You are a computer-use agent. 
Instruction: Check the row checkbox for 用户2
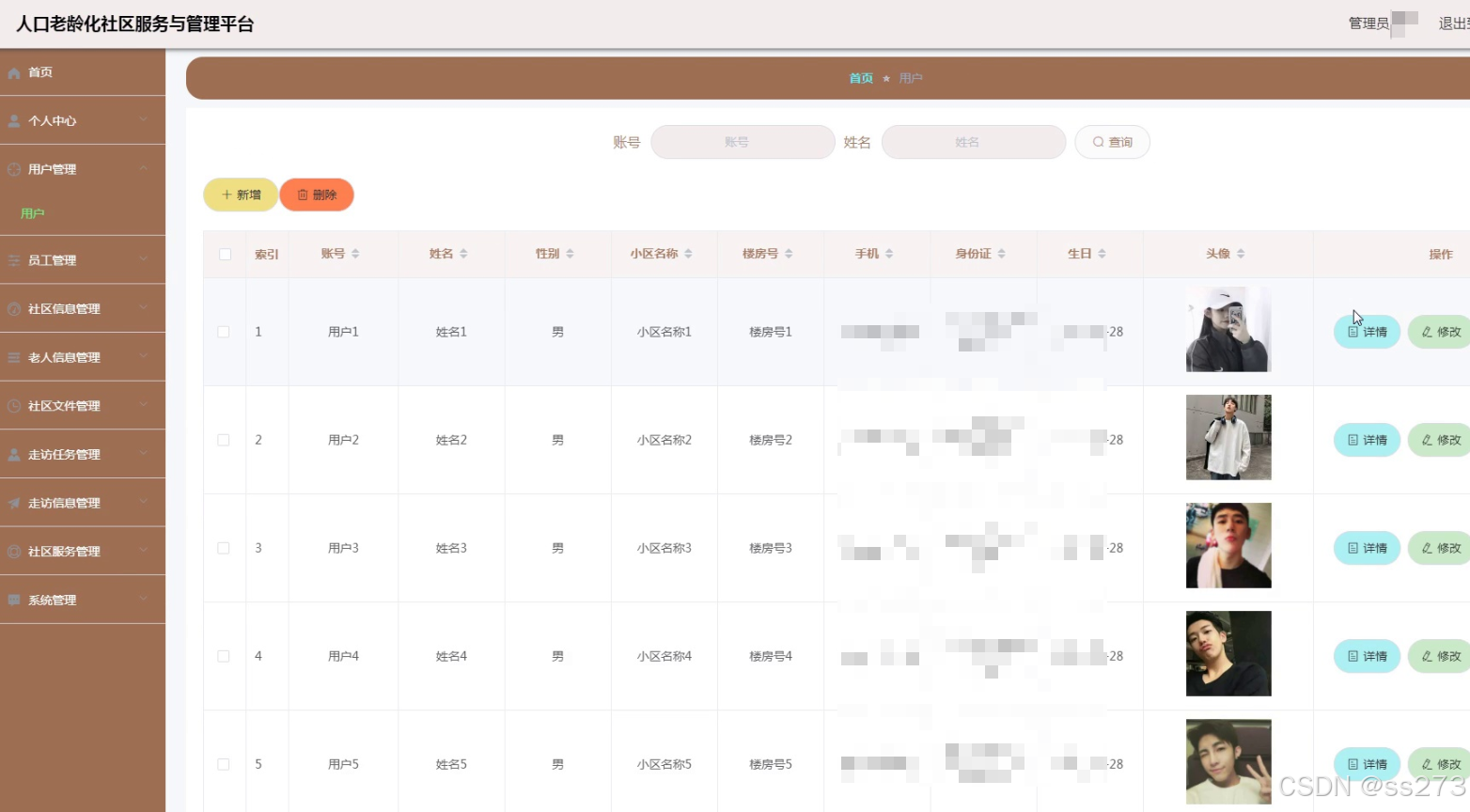tap(224, 440)
